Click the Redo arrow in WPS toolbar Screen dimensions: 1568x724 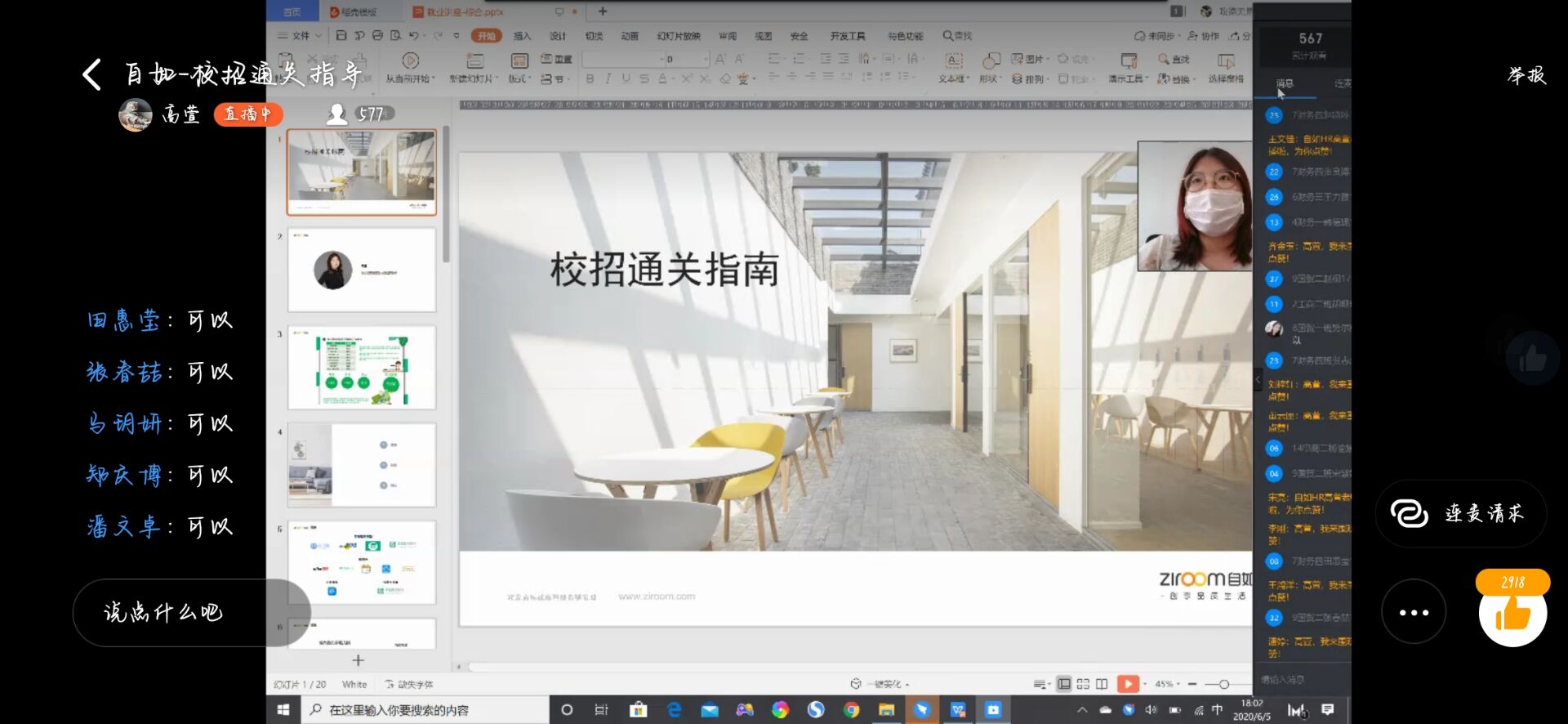click(x=438, y=35)
